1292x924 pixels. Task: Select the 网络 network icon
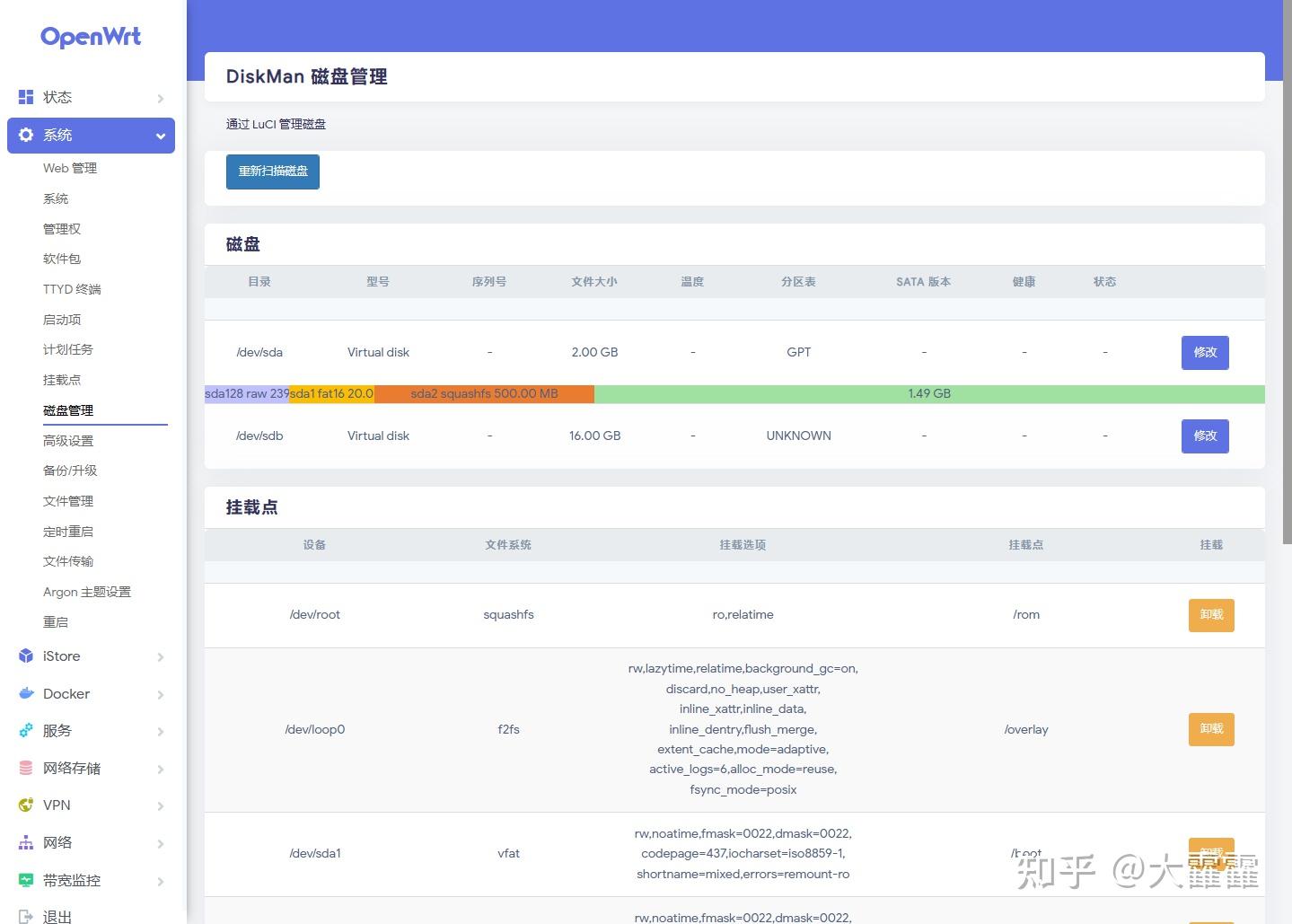25,842
